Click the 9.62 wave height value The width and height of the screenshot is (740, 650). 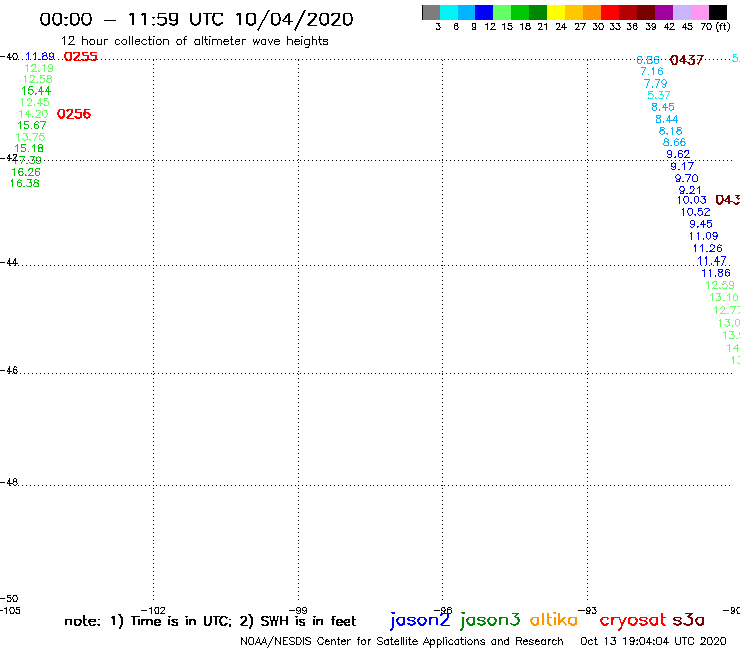[x=678, y=154]
